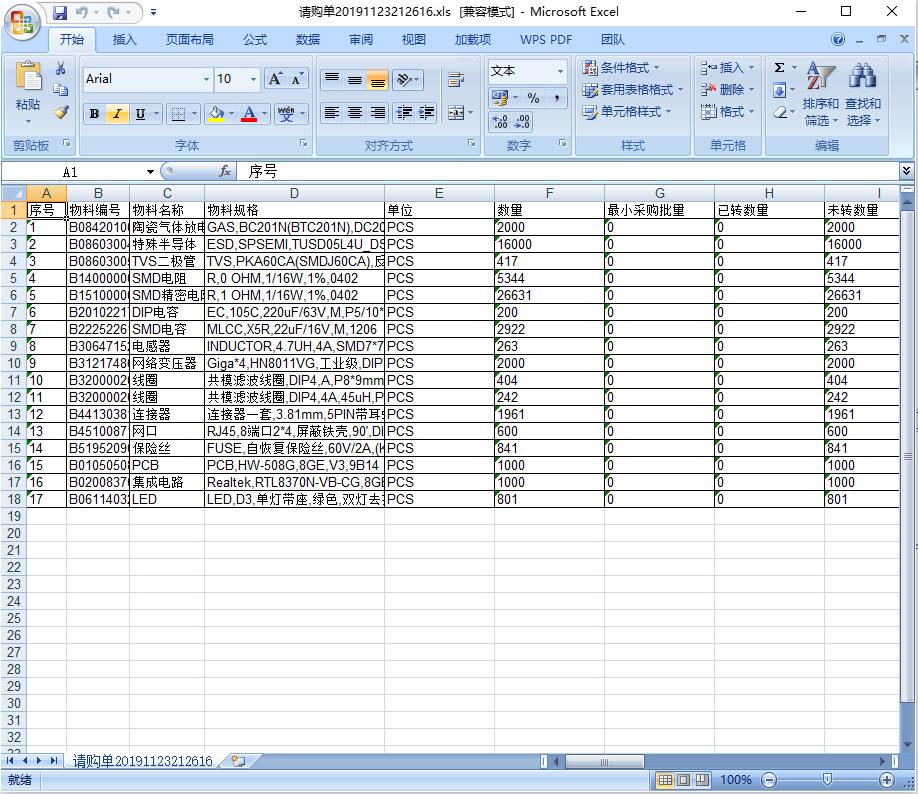The width and height of the screenshot is (918, 794).
Task: Click the Center align text icon
Action: click(355, 113)
